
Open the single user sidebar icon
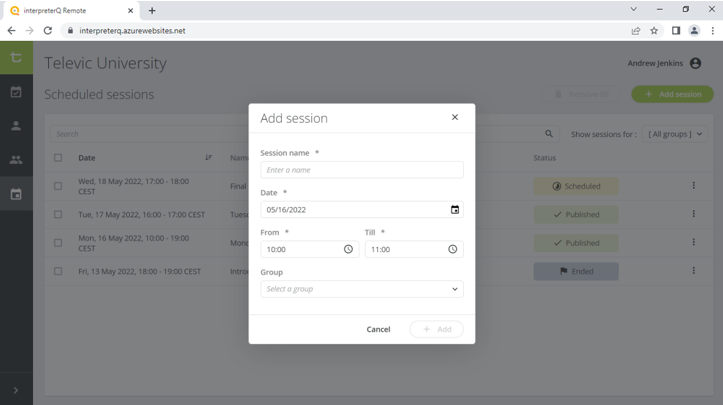click(16, 125)
